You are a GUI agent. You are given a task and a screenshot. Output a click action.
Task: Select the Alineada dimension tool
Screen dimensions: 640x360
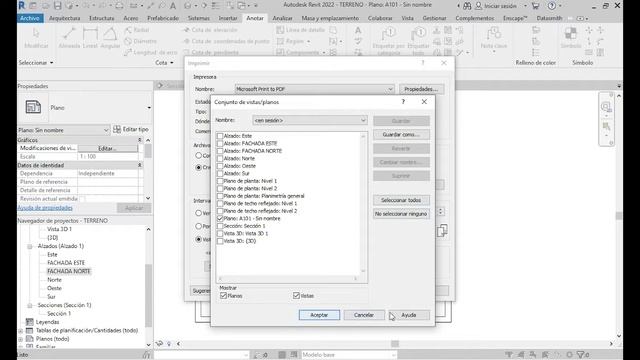coord(69,34)
